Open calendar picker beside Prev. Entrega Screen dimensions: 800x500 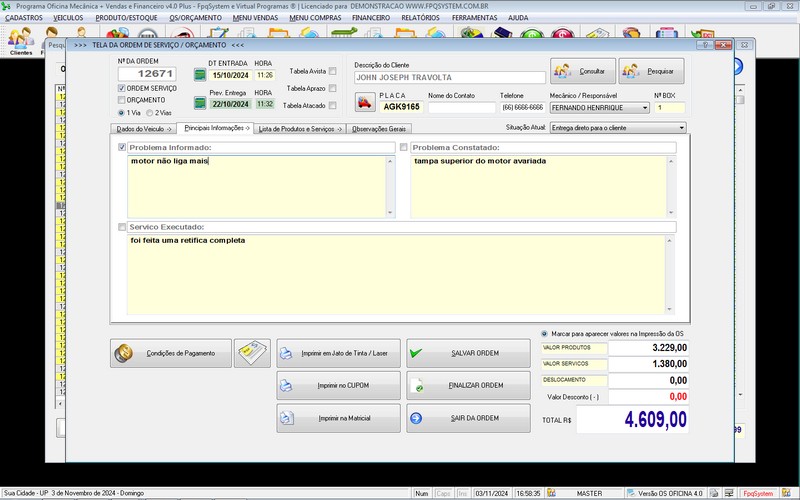200,103
